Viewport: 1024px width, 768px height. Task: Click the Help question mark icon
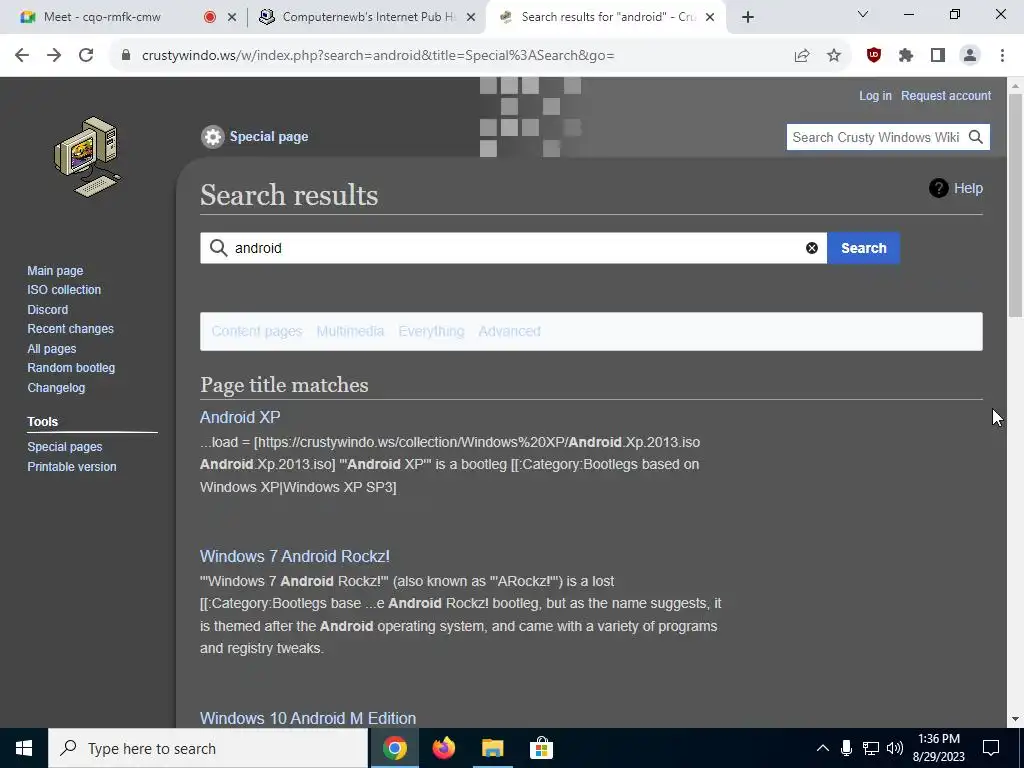[x=938, y=188]
